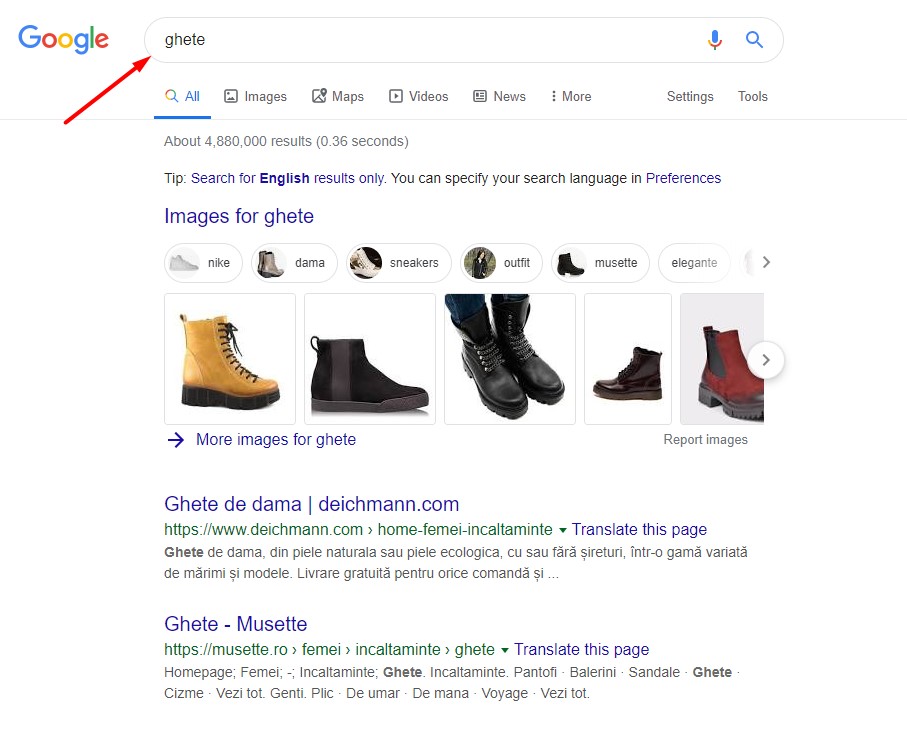Click the arrow icon beside More images
Screen dimensions: 907x729
click(x=175, y=440)
